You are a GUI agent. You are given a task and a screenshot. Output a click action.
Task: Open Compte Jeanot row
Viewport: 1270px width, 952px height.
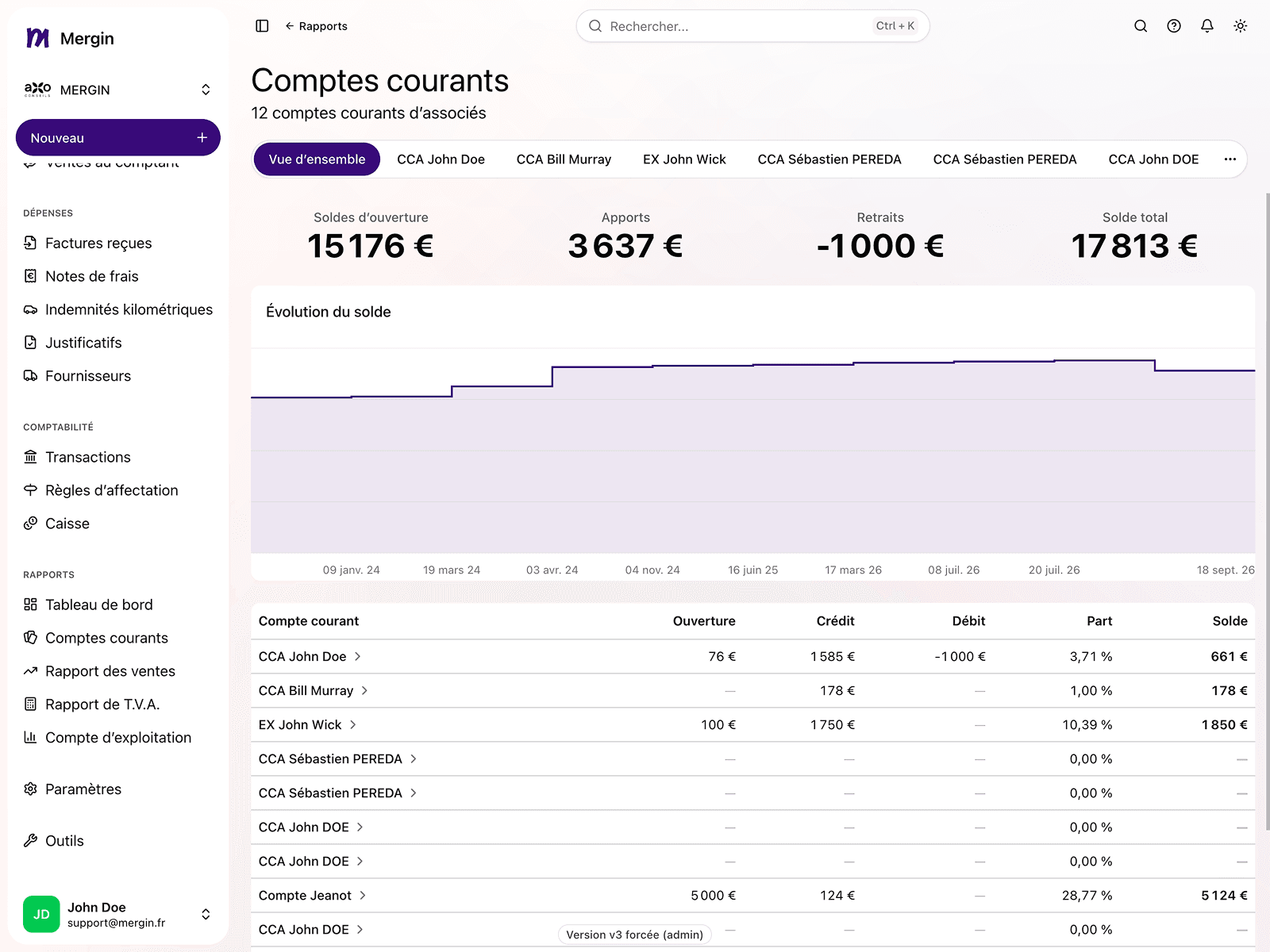click(752, 896)
